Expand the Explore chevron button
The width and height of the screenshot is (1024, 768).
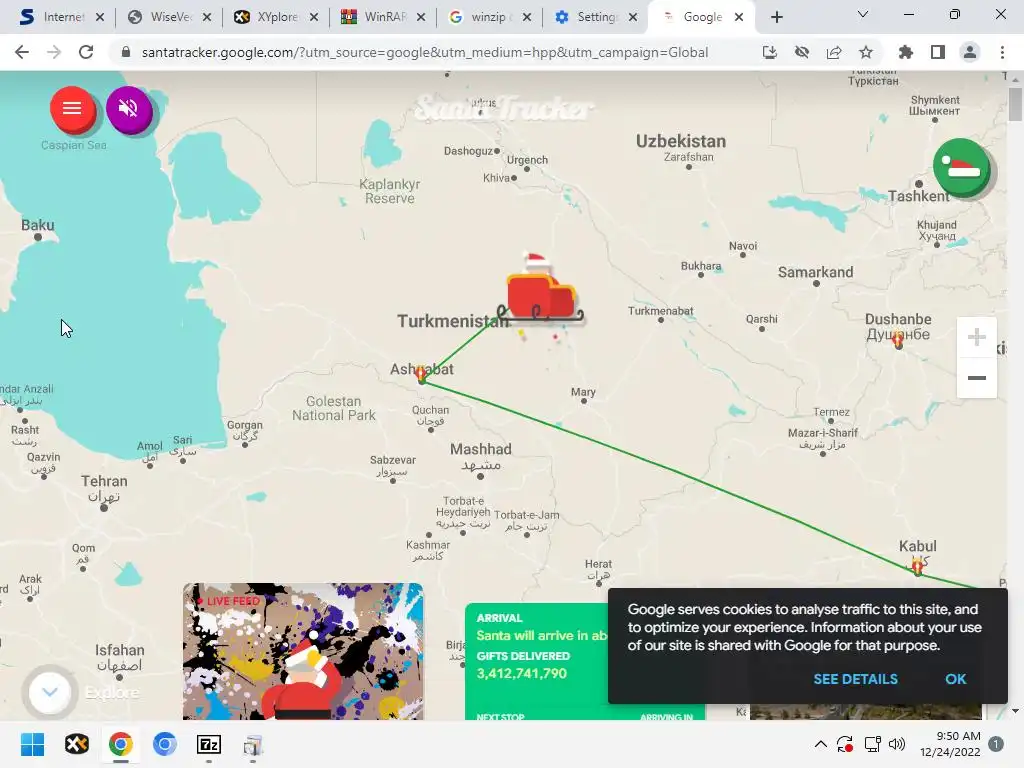pyautogui.click(x=50, y=692)
